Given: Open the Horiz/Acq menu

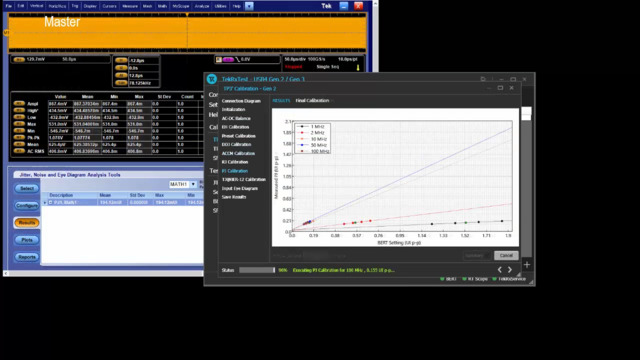Looking at the screenshot, I should [57, 6].
